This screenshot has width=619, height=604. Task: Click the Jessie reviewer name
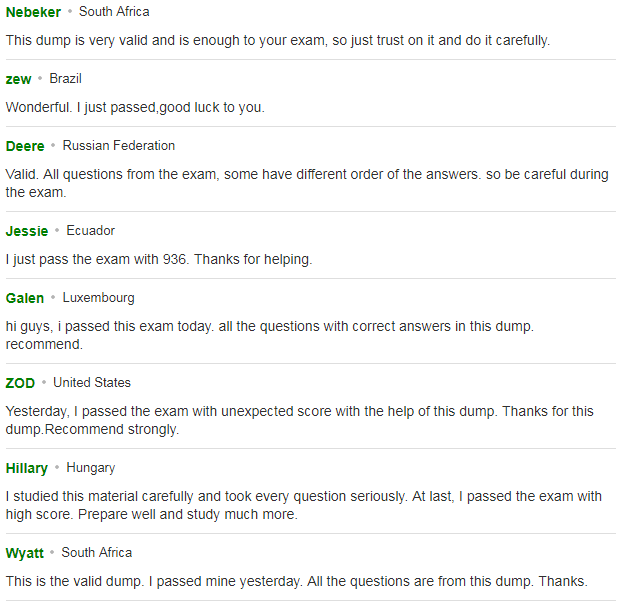27,231
